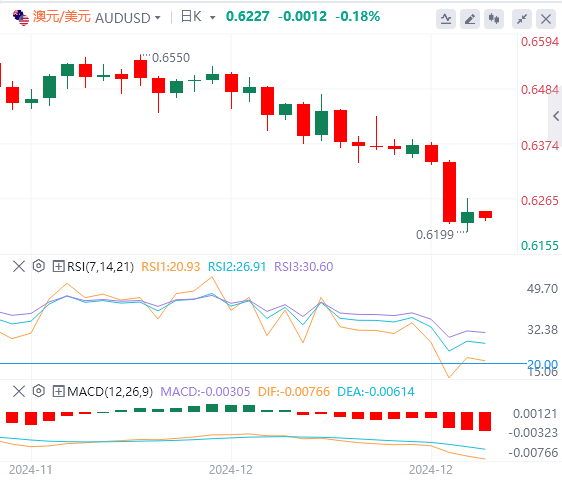Close the AUDUSD chart panel
562x483 pixels.
546,19
